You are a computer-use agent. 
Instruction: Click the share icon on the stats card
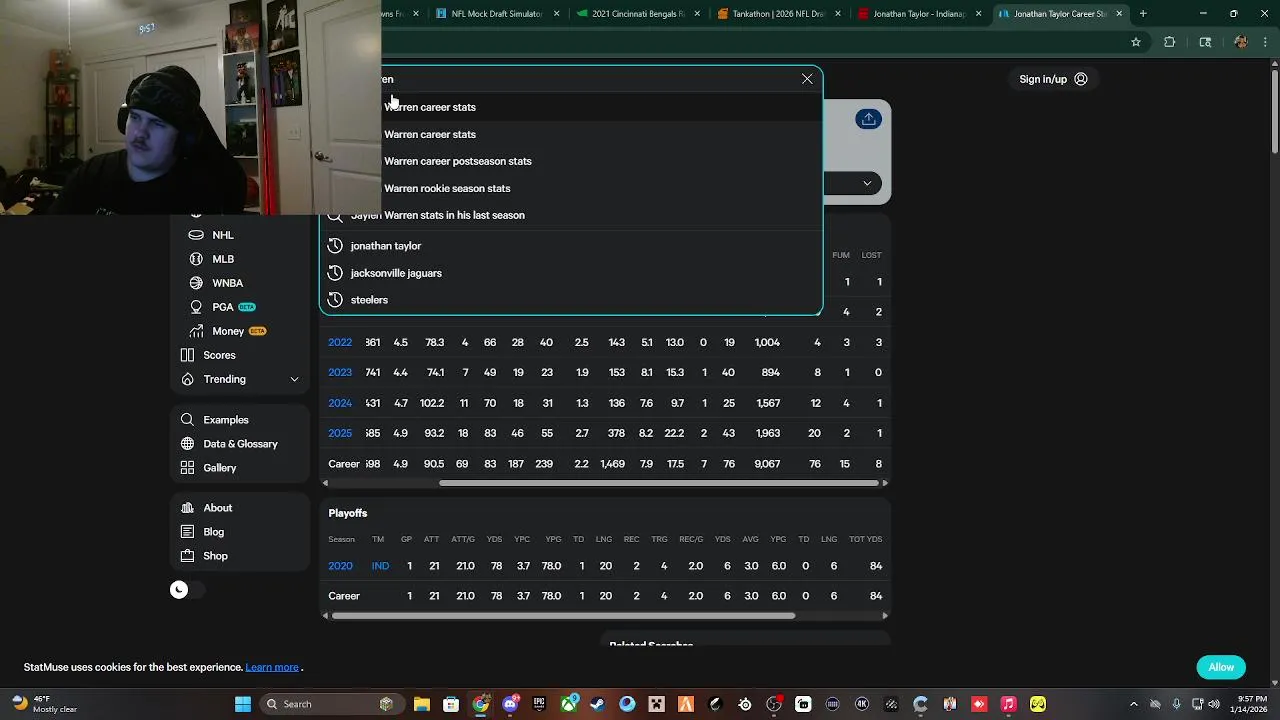tap(868, 119)
